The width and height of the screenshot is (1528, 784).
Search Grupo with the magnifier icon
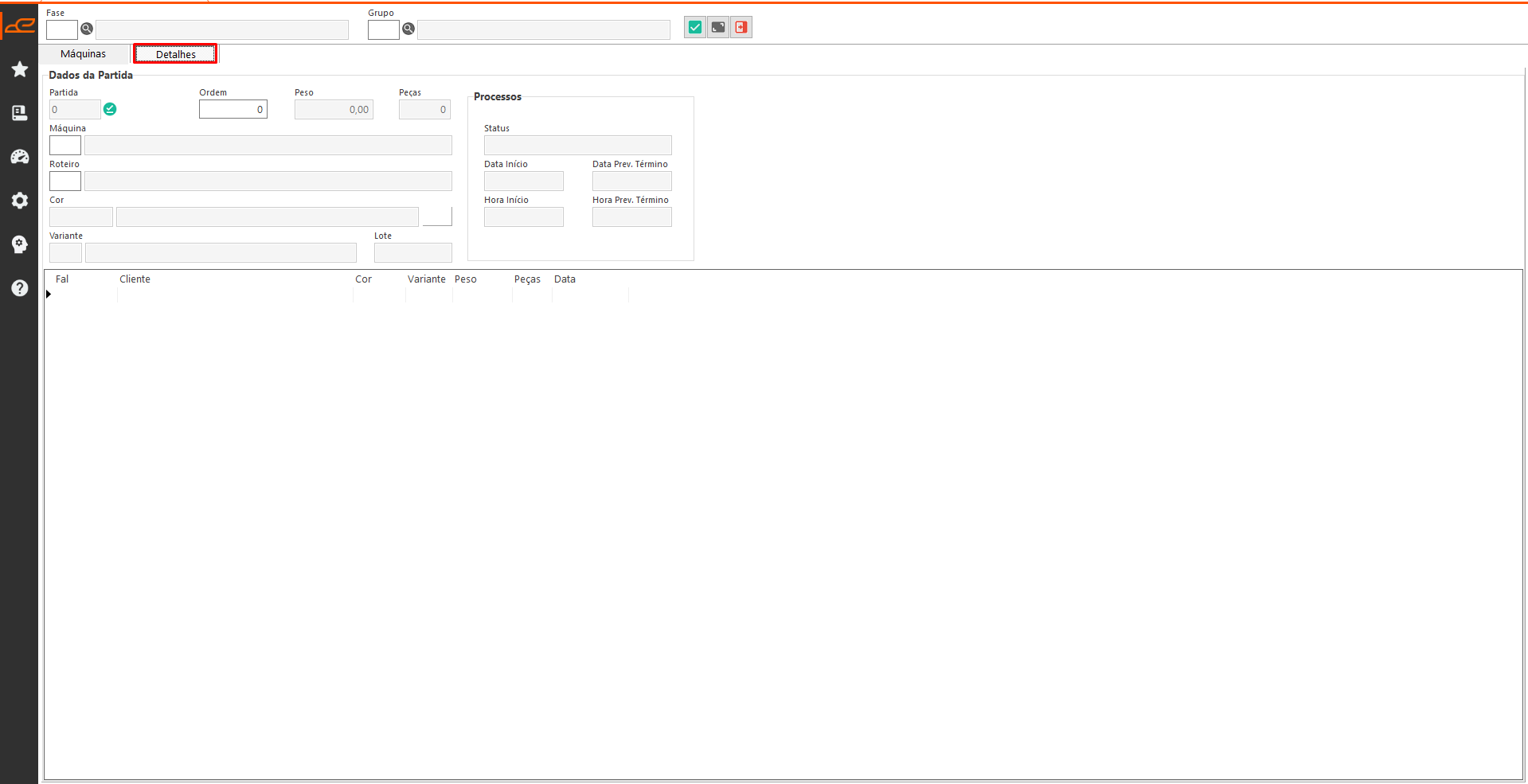coord(408,29)
